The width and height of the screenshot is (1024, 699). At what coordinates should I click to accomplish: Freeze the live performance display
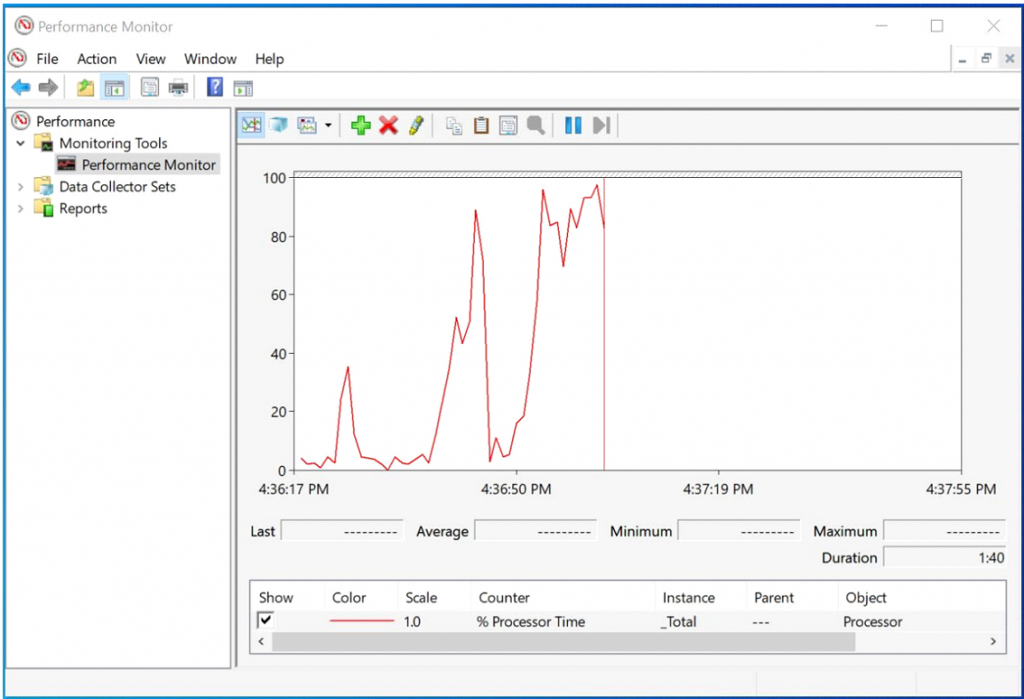(572, 124)
